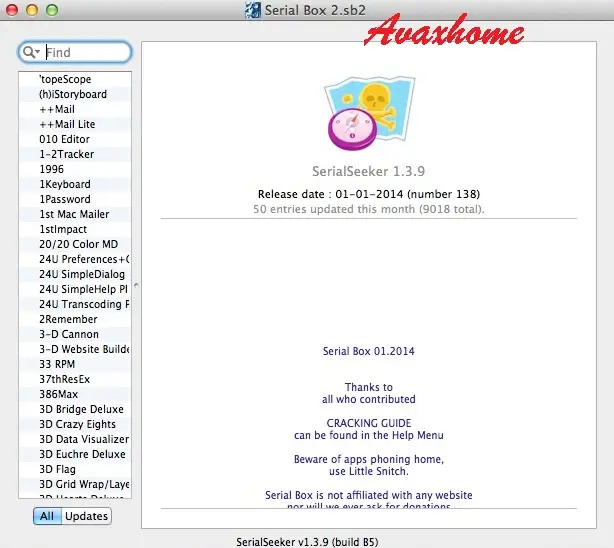Click the SerialSeeker 1.3.9 heading
The width and height of the screenshot is (614, 548).
coord(368,171)
